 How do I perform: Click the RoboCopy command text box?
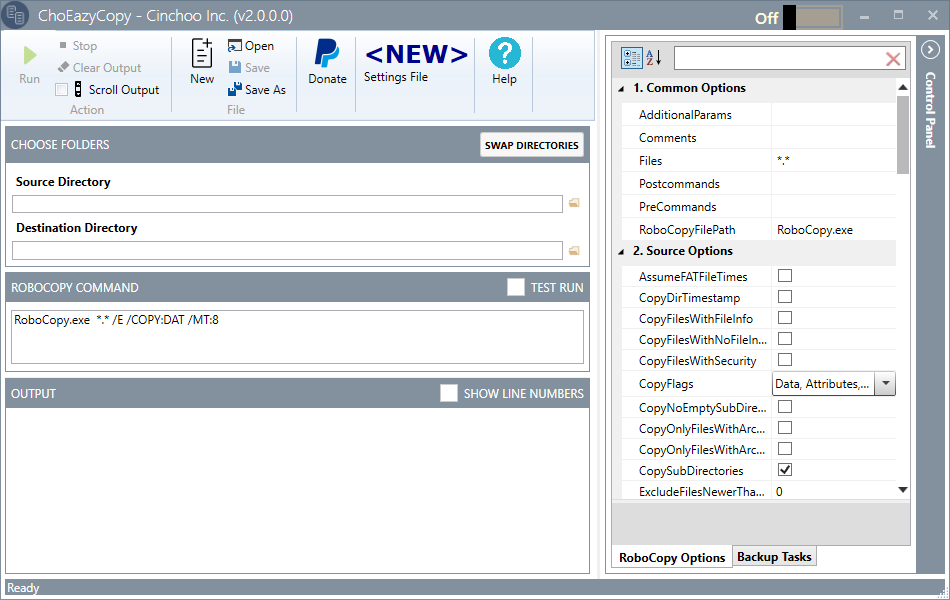[x=297, y=337]
